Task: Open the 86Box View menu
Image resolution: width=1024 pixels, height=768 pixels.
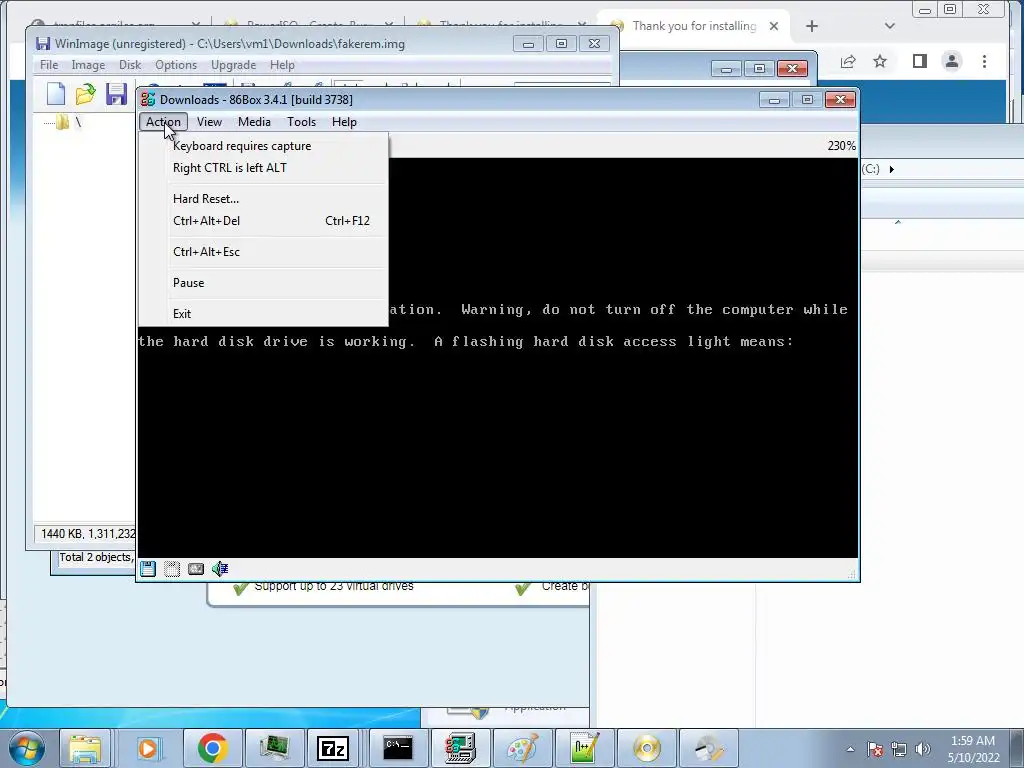Action: (209, 122)
